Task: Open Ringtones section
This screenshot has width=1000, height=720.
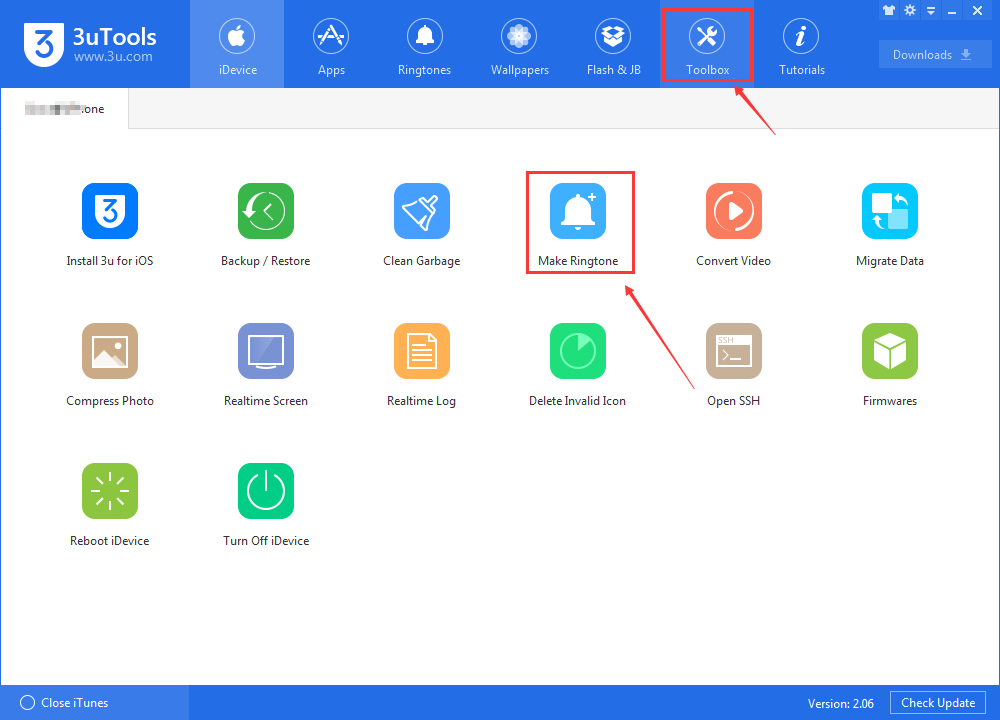Action: tap(425, 45)
